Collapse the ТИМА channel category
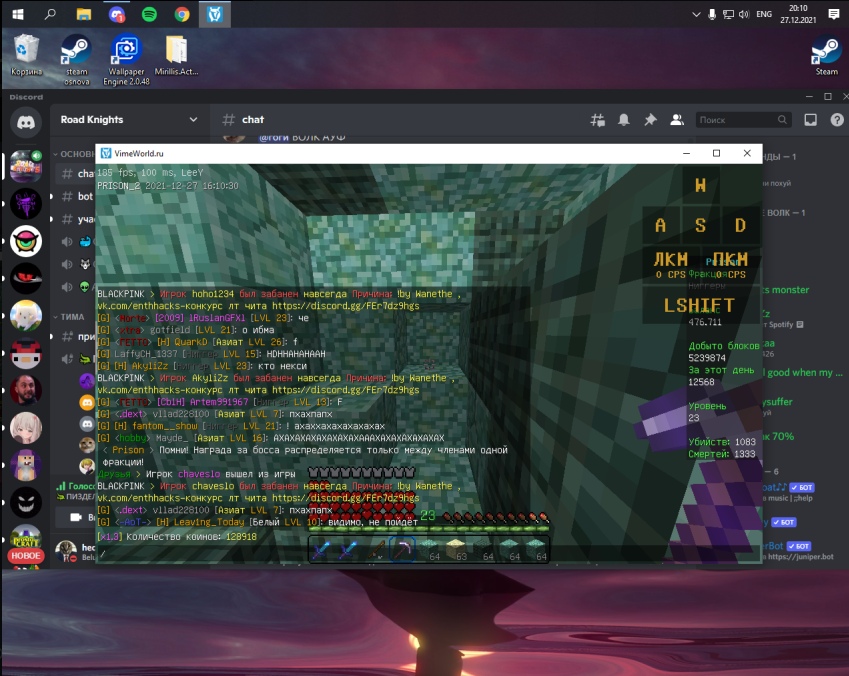This screenshot has height=676, width=849. 70,316
